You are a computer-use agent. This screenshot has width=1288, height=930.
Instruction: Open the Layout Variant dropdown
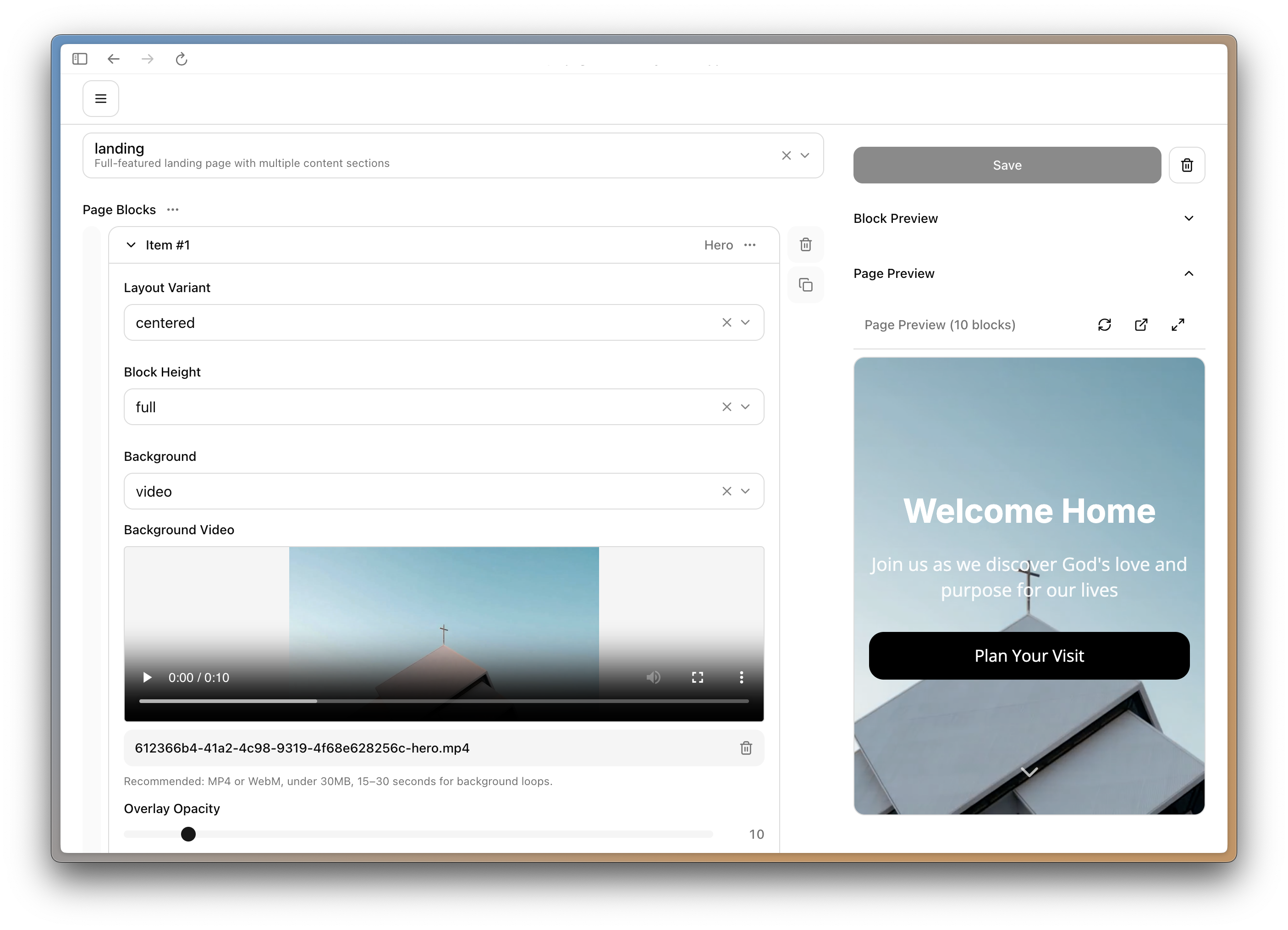746,322
